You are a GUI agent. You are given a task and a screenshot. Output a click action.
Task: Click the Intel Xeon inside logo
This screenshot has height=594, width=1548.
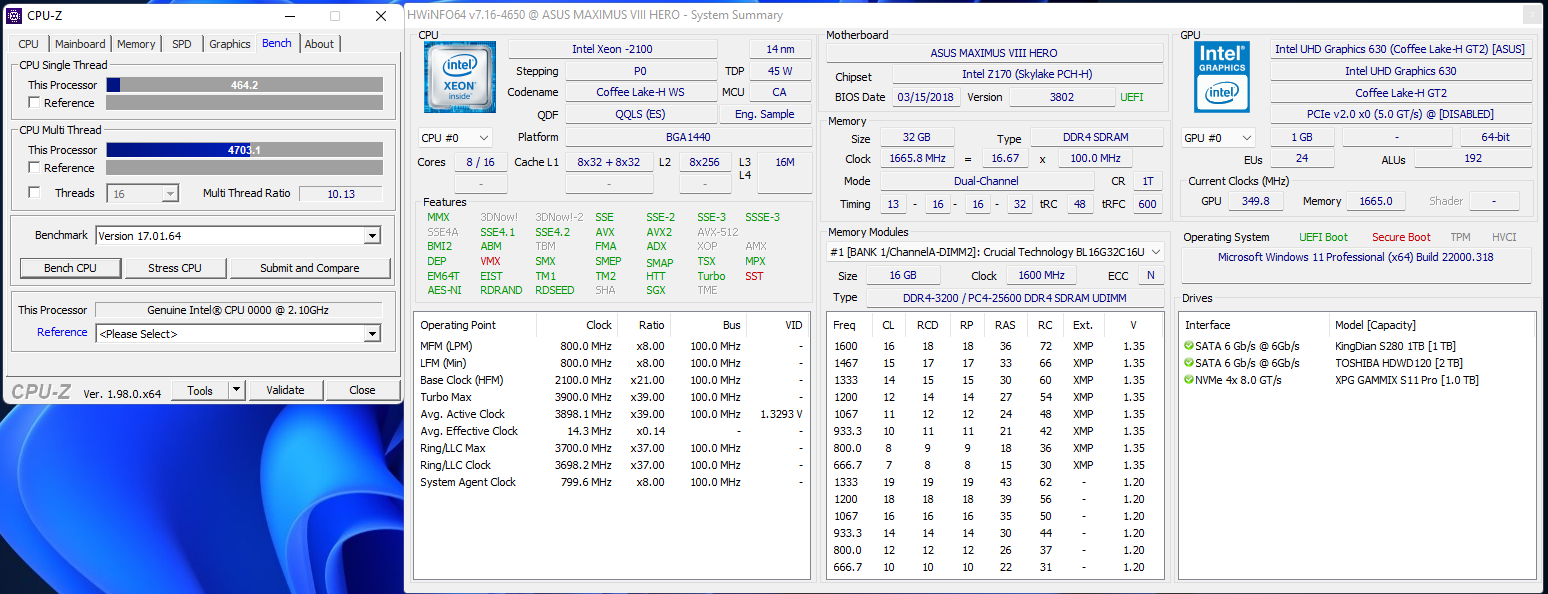pyautogui.click(x=460, y=77)
